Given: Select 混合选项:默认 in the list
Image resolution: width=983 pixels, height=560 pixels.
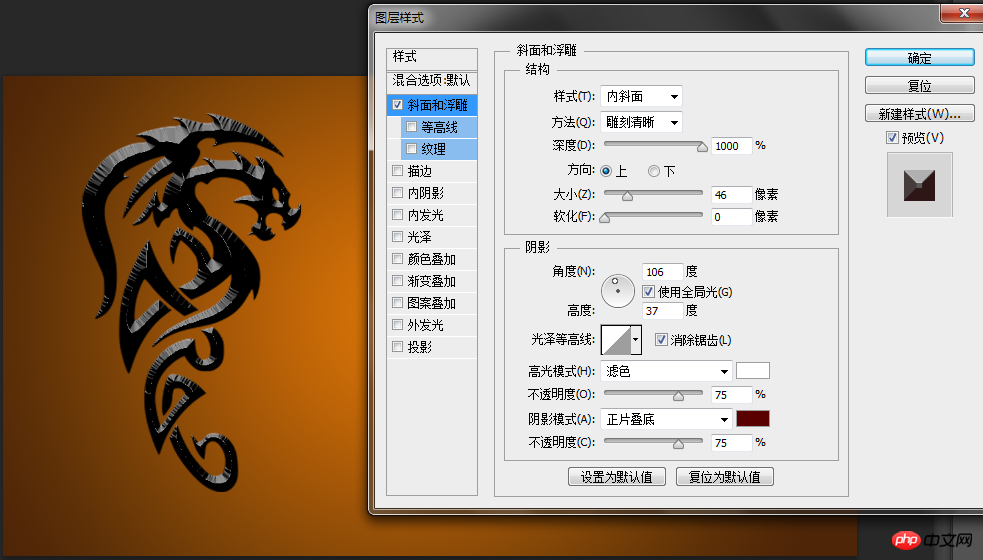Looking at the screenshot, I should pyautogui.click(x=432, y=81).
